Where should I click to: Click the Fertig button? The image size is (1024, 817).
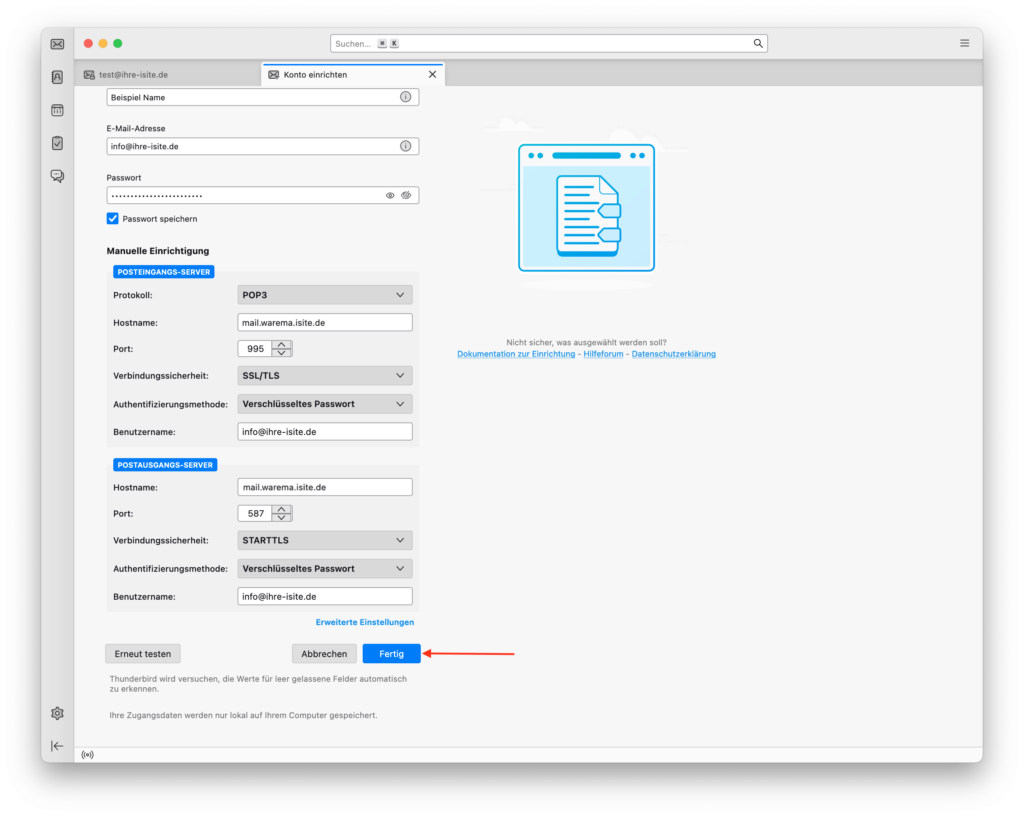point(391,654)
